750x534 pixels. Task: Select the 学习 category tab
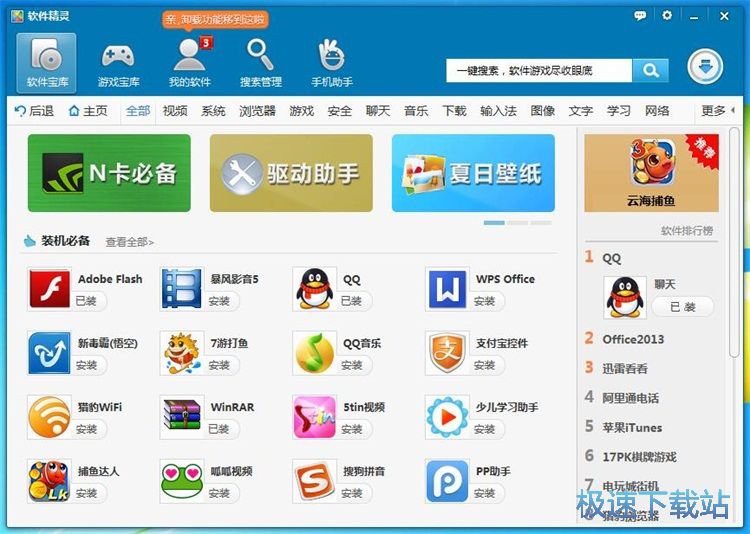point(619,111)
